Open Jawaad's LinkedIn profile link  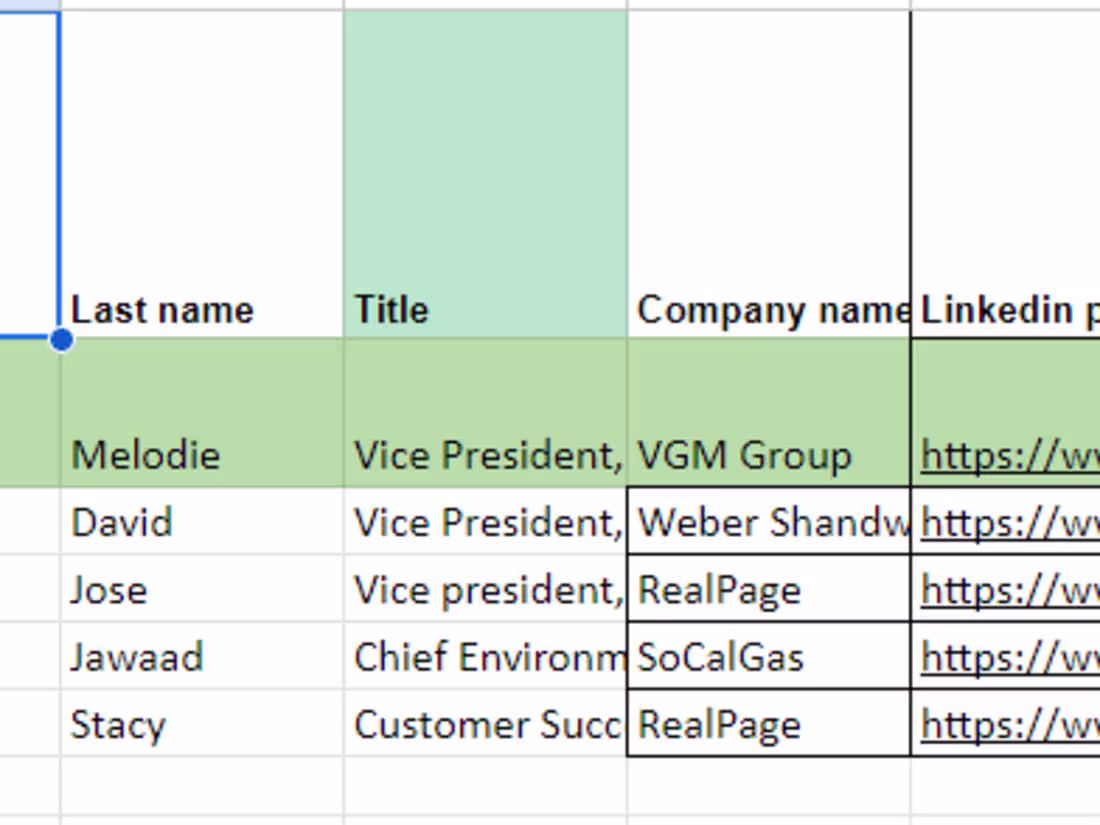coord(1010,657)
